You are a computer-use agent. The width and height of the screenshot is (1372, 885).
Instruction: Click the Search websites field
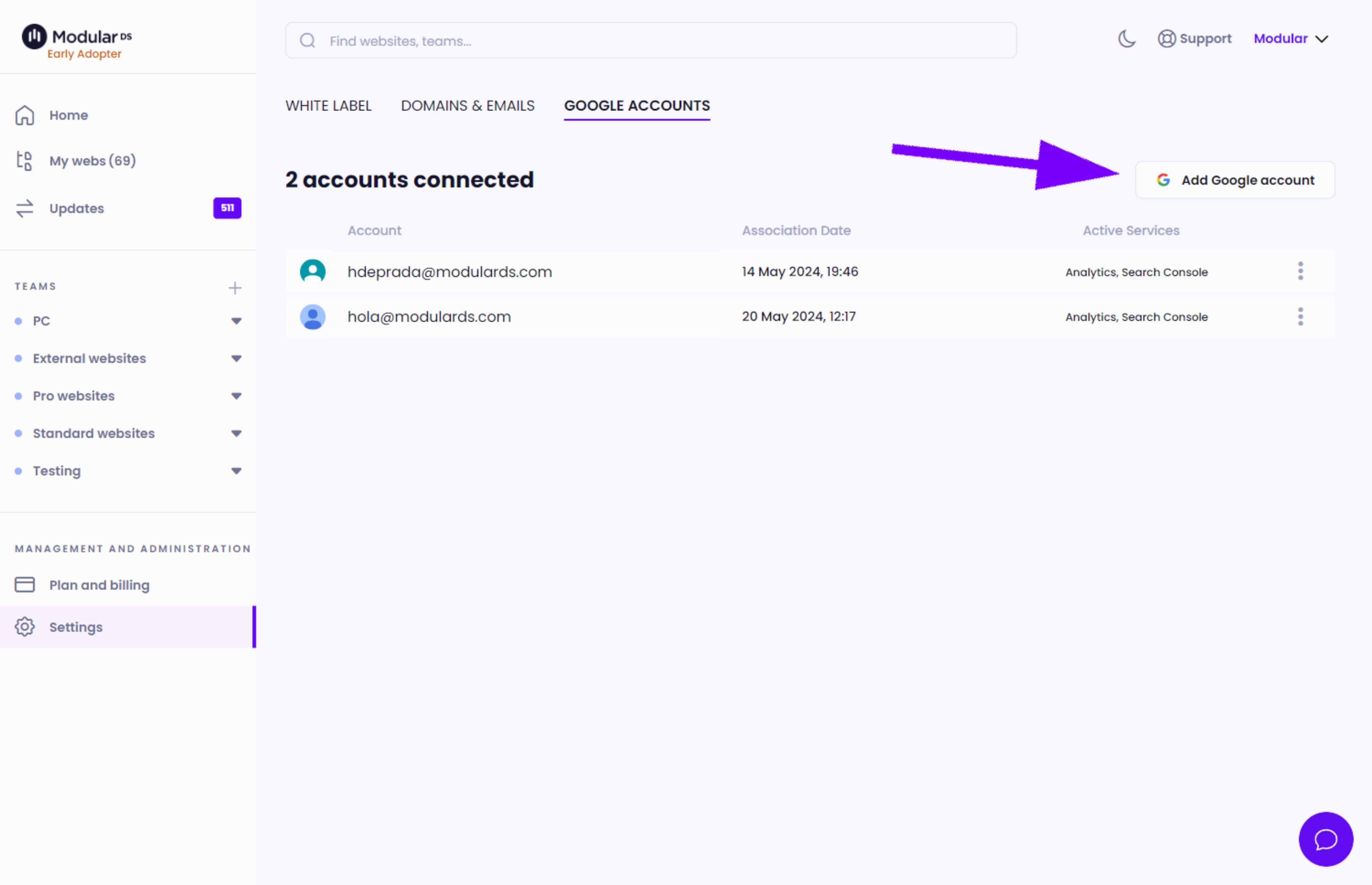[651, 40]
